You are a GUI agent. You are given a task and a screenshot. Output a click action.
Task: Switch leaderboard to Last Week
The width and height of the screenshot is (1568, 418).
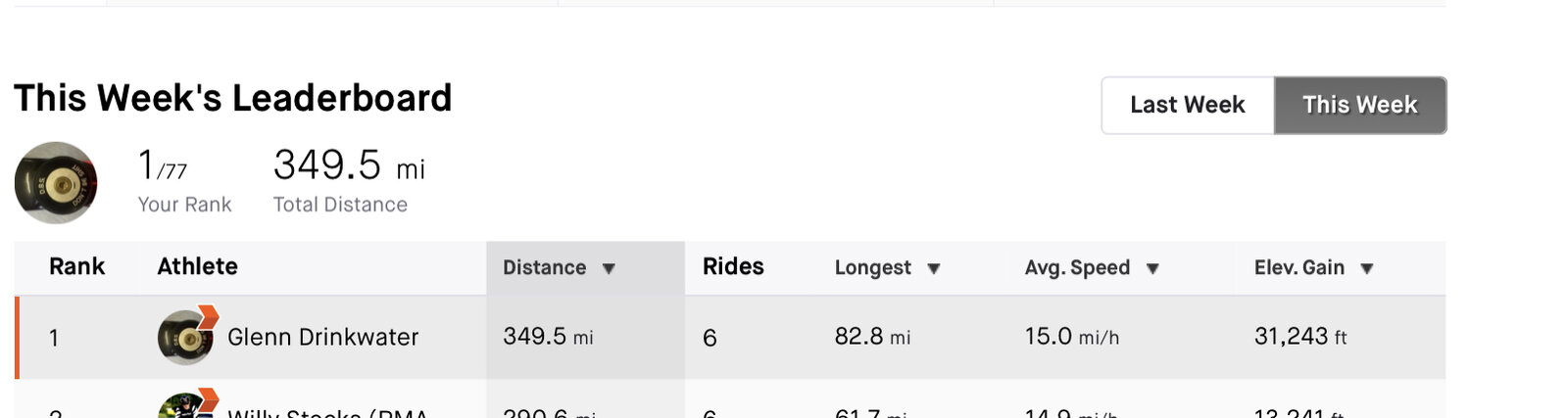point(1188,105)
